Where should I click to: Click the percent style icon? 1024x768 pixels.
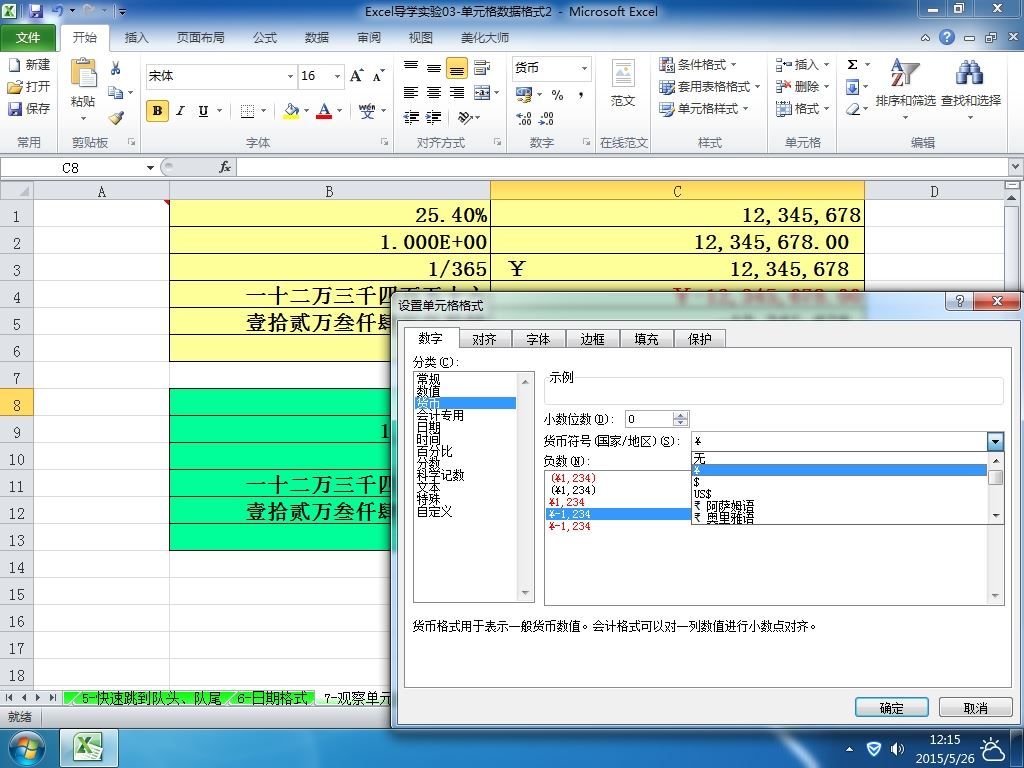pos(557,95)
